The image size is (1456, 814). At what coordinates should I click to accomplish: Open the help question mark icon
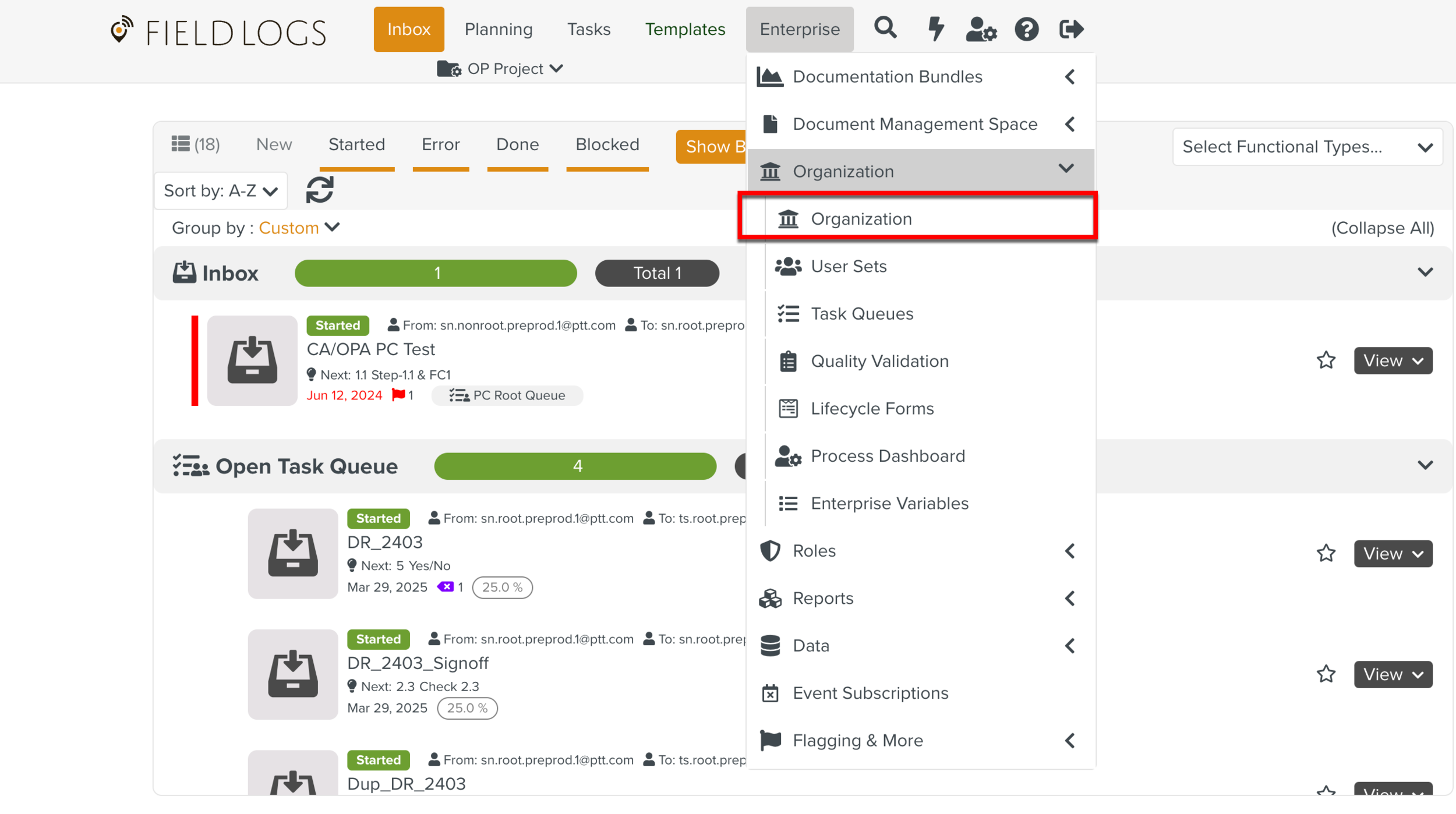[1026, 29]
